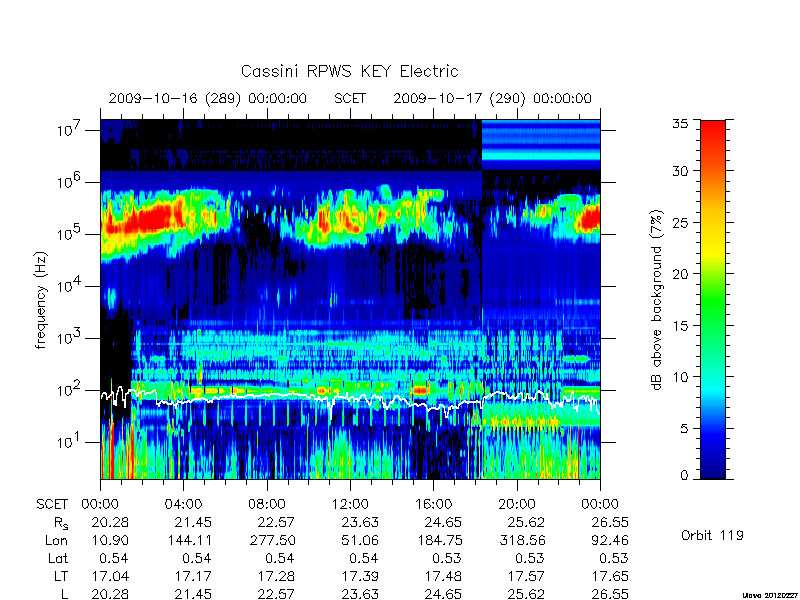Click the 04:00 time tick label
This screenshot has height=600, width=800.
pyautogui.click(x=183, y=504)
